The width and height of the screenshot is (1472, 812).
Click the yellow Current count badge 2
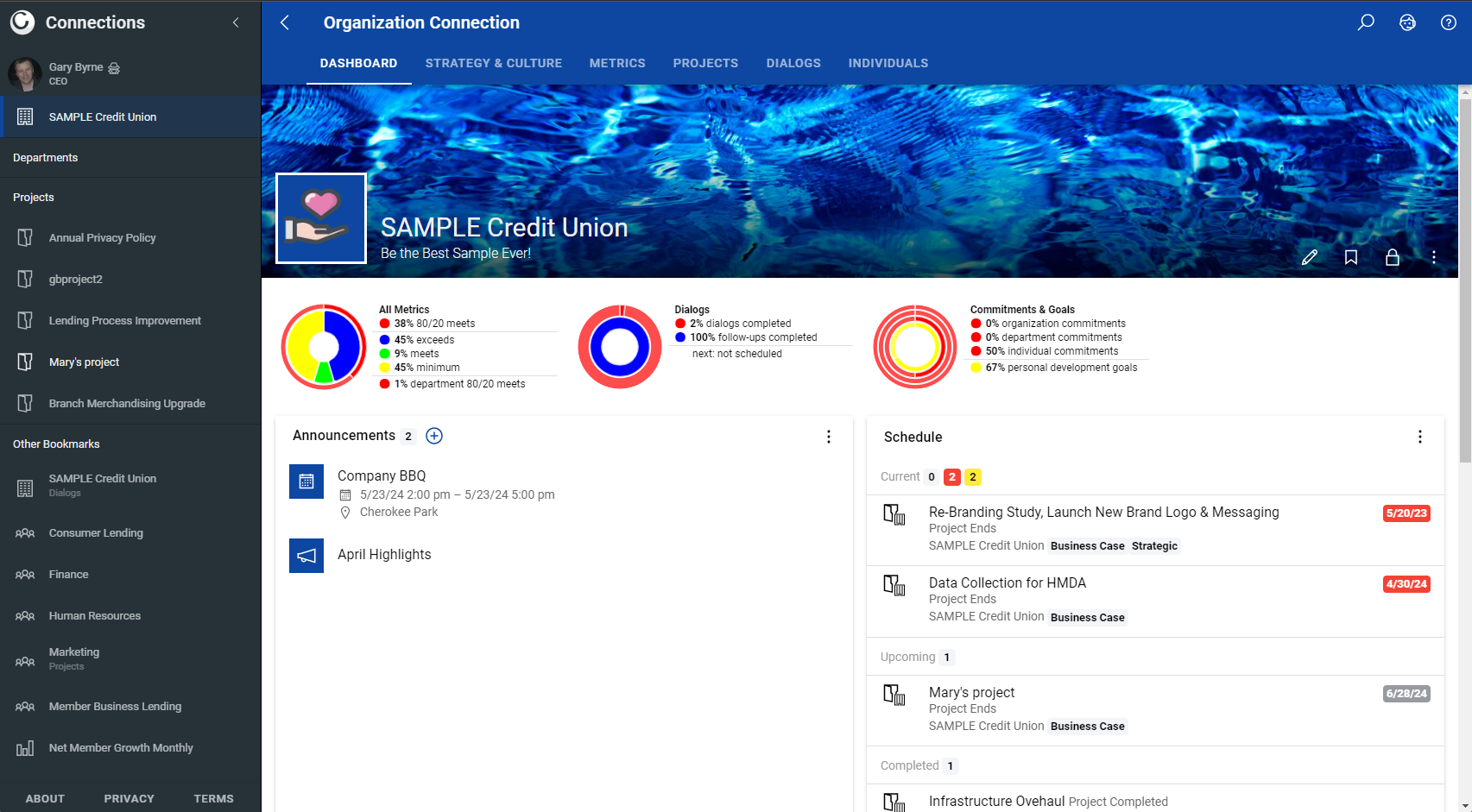point(973,476)
